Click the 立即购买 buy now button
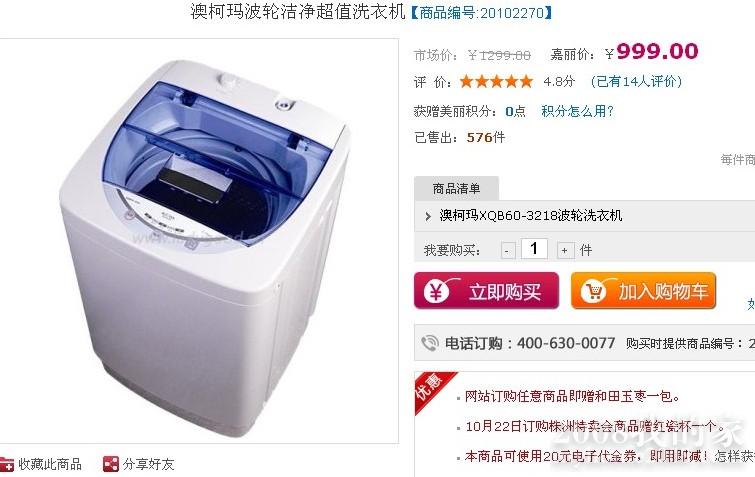Viewport: 755px width, 477px height. pos(486,291)
